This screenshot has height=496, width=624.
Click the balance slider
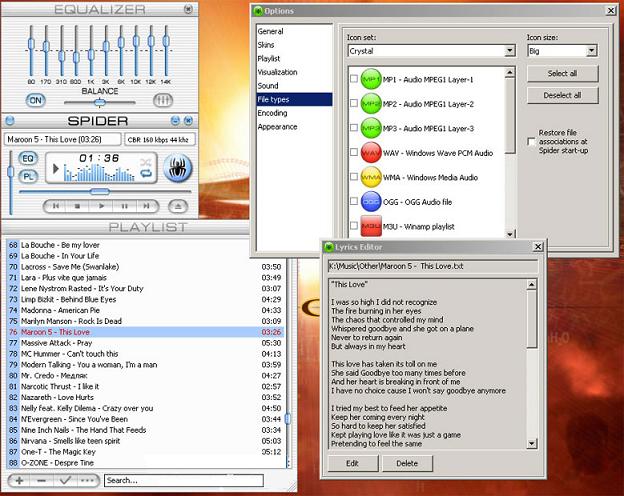tap(99, 102)
